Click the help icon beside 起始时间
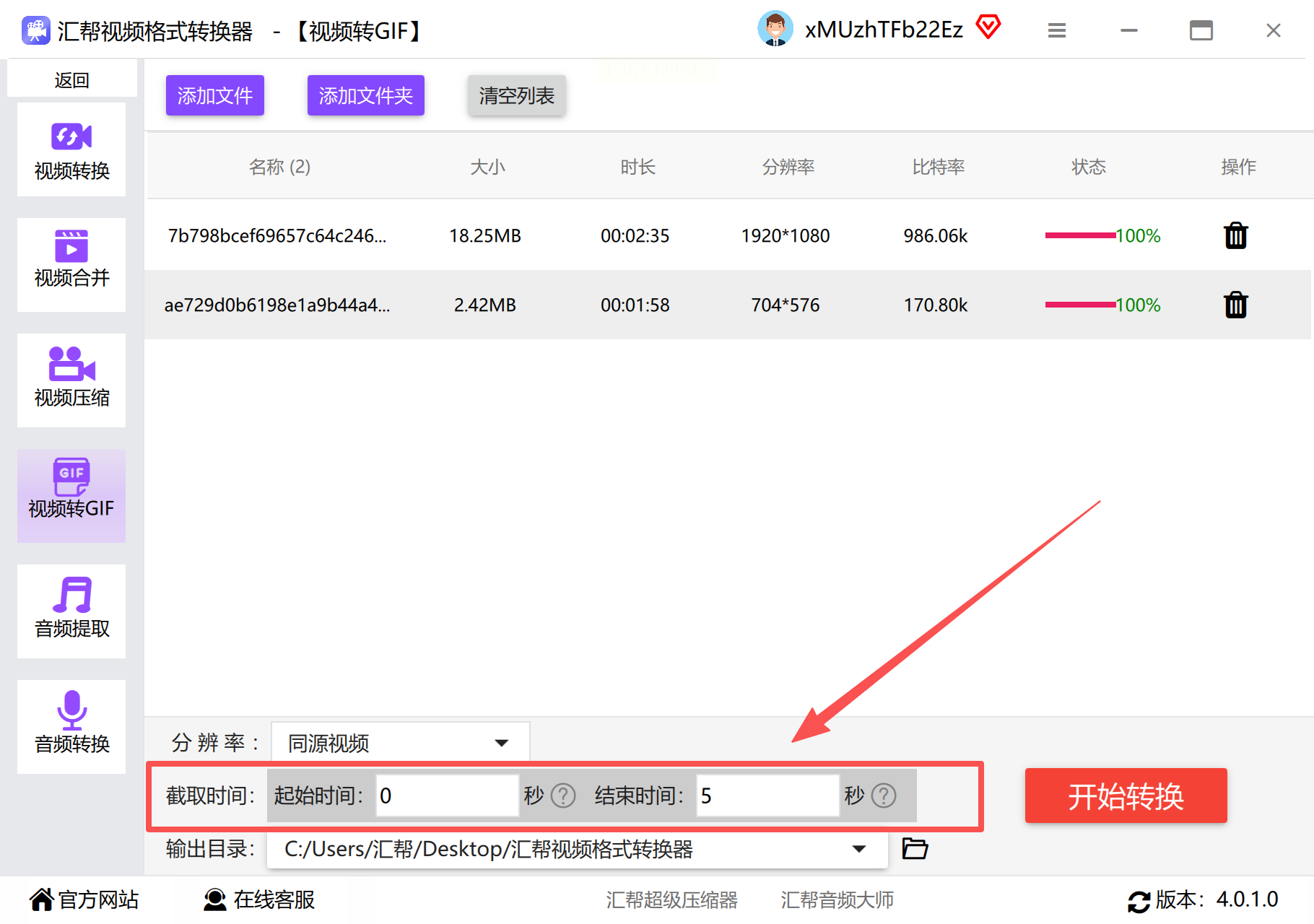 (563, 796)
